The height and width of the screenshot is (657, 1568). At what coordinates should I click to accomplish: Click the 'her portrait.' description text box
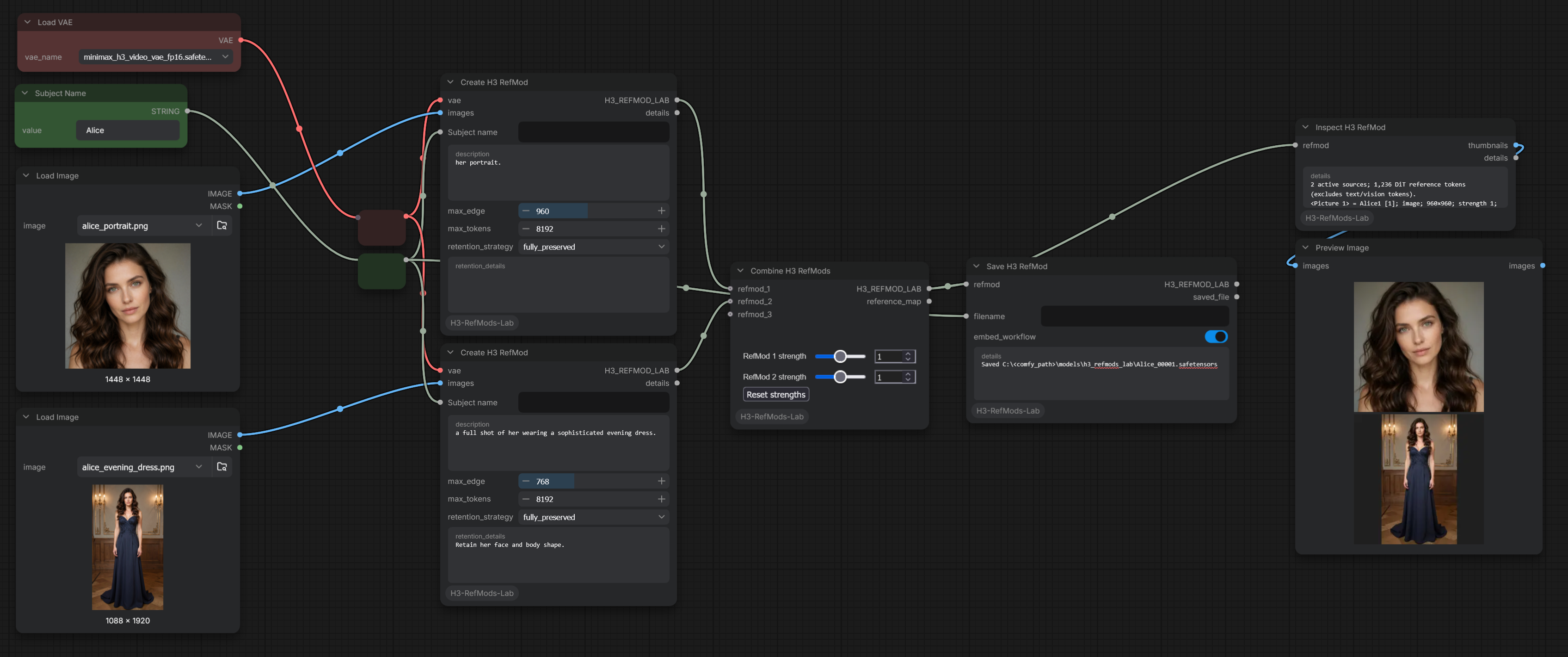558,172
